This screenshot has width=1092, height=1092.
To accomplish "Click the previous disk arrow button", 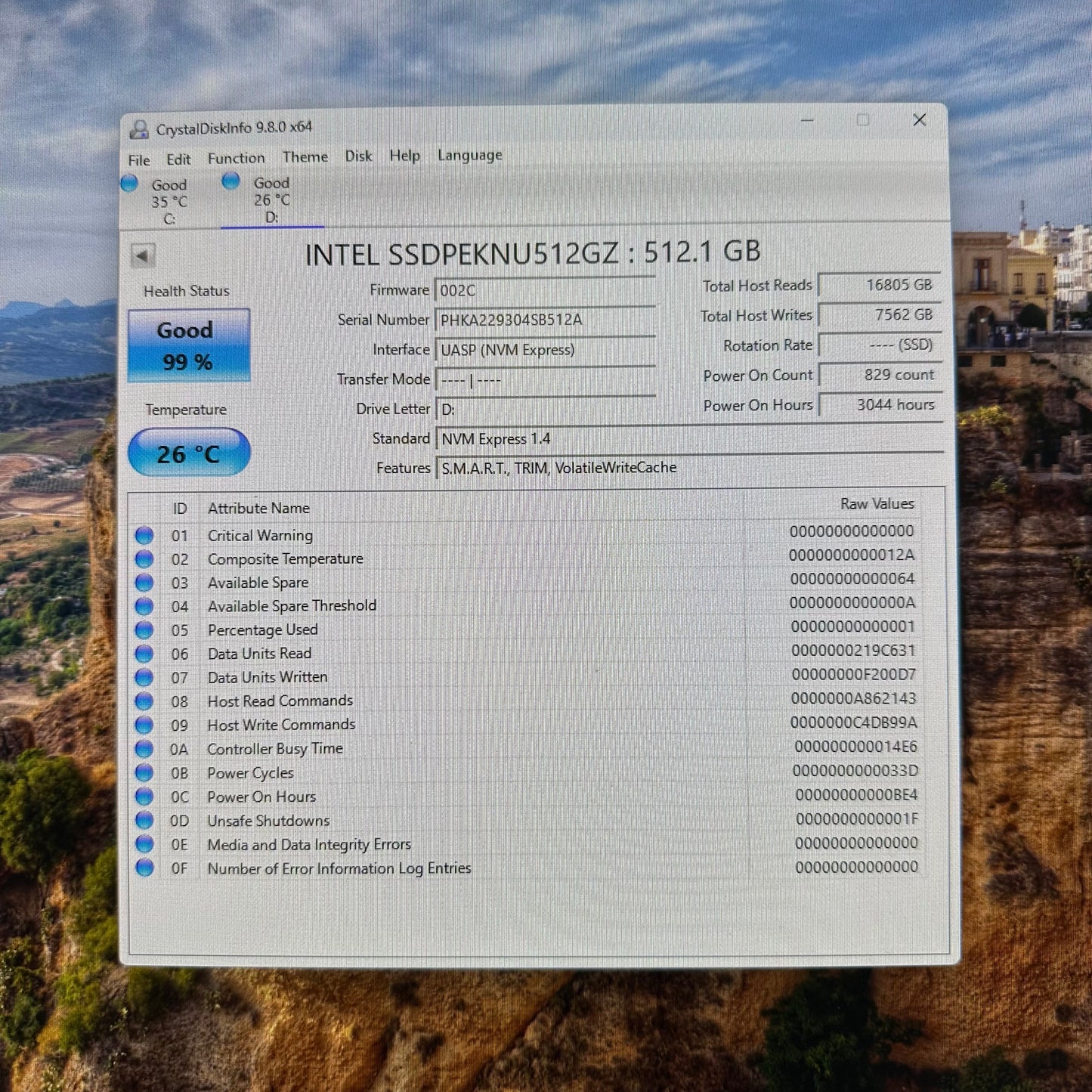I will pos(144,255).
